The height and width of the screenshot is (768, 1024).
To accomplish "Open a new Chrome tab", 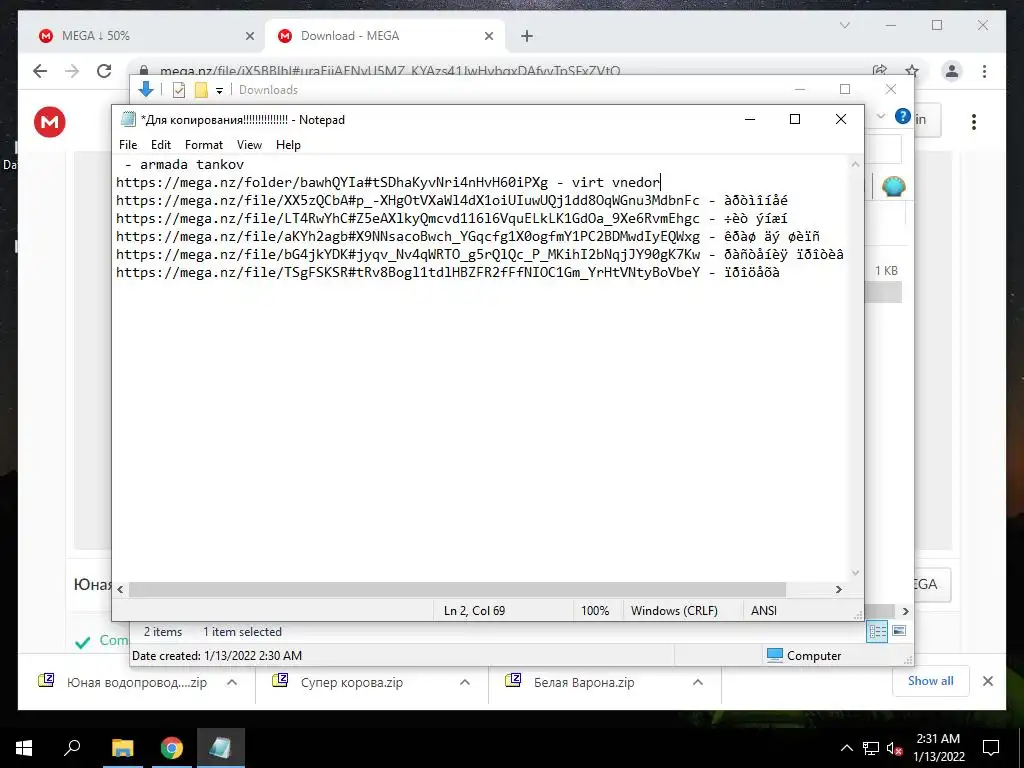I will pyautogui.click(x=527, y=36).
